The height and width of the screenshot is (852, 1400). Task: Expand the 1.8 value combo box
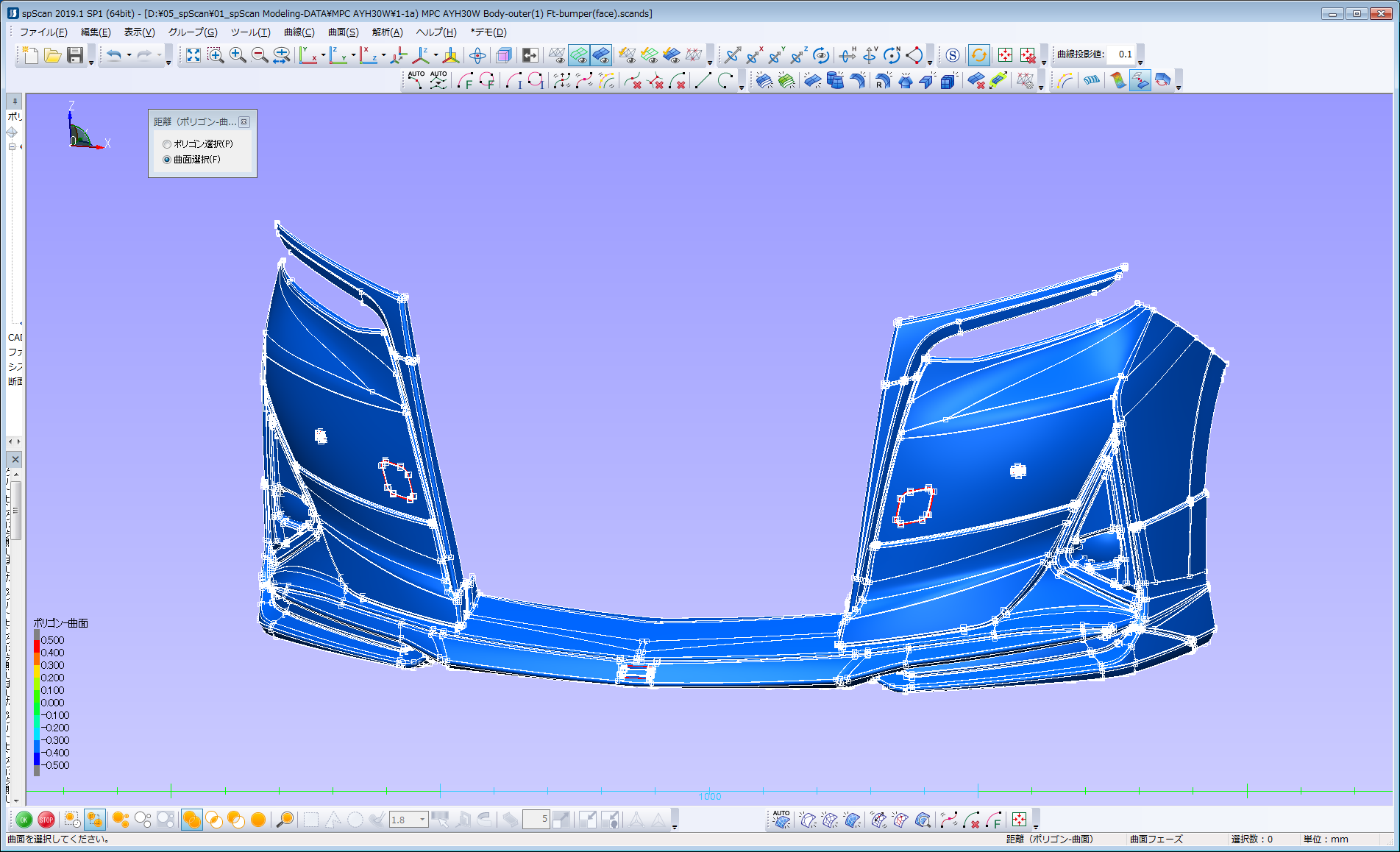tap(422, 820)
